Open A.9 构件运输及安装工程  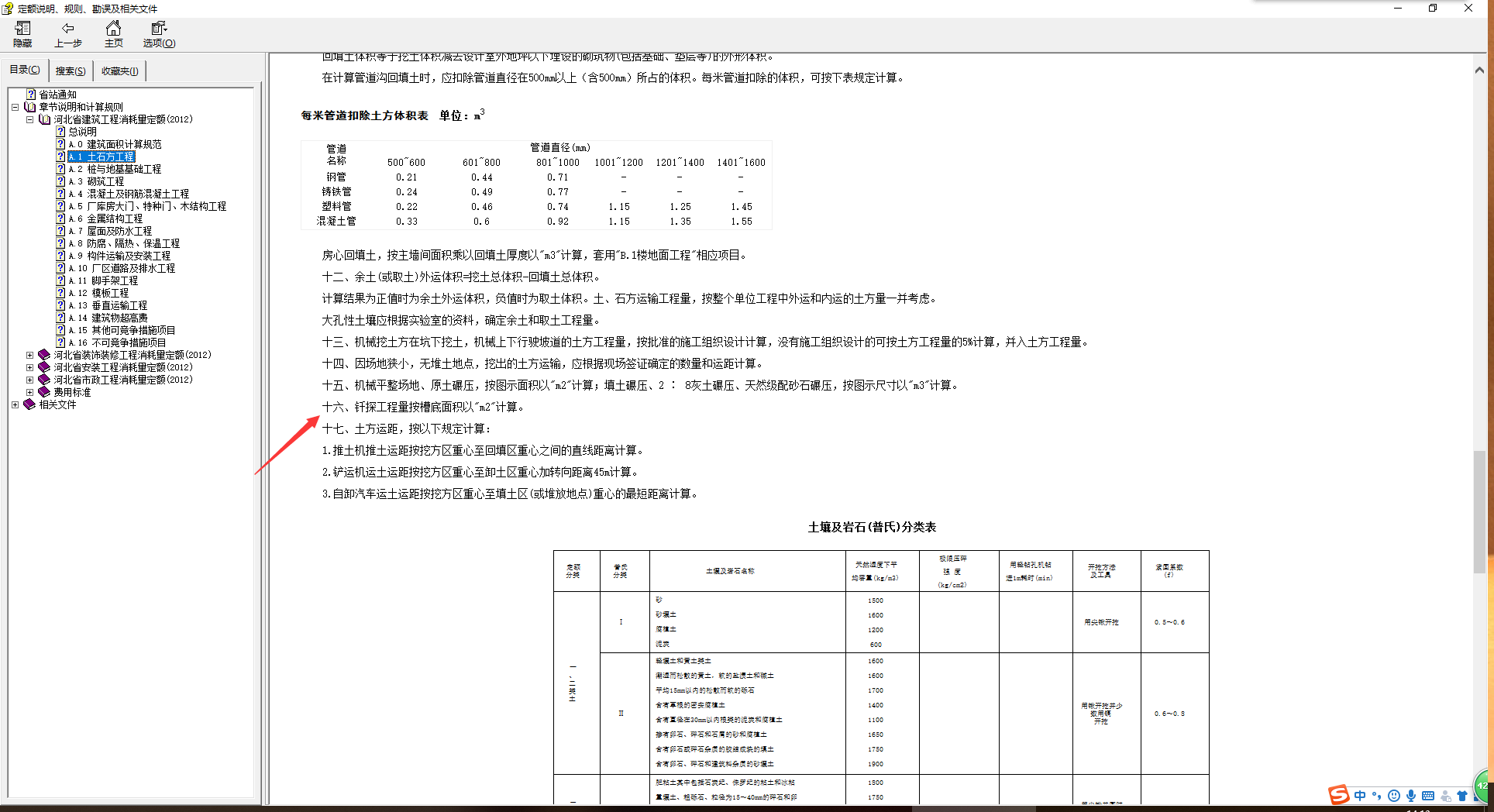point(119,256)
